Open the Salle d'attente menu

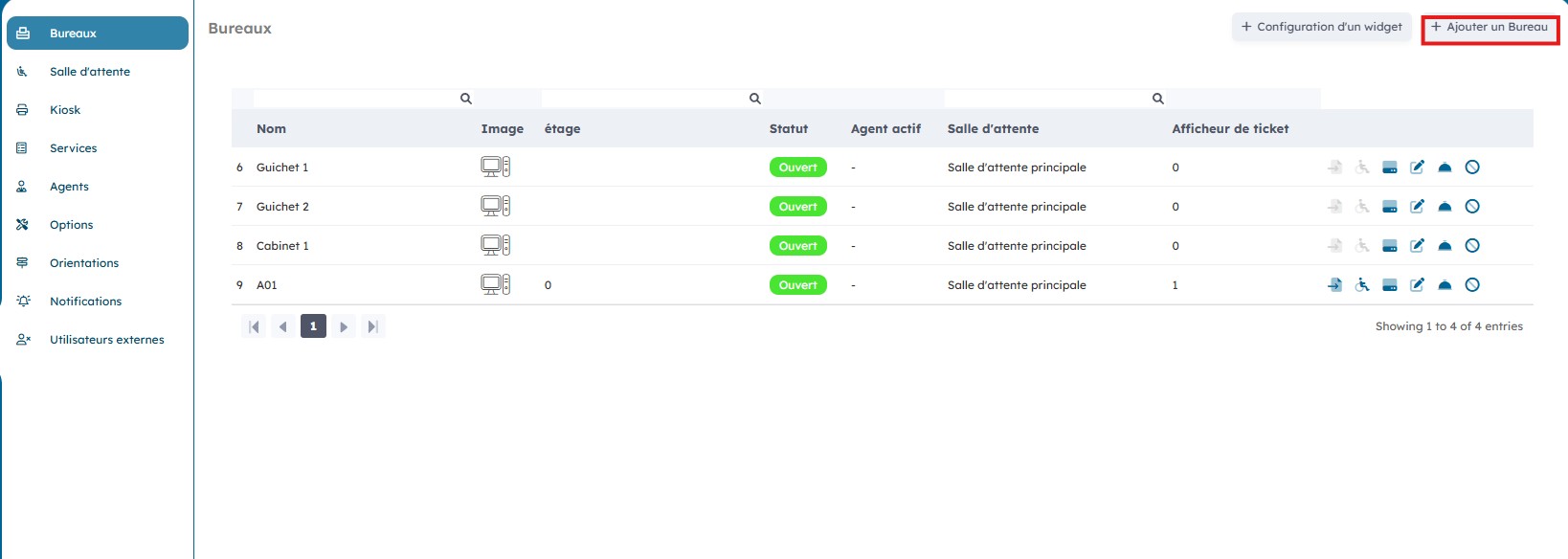tap(89, 72)
